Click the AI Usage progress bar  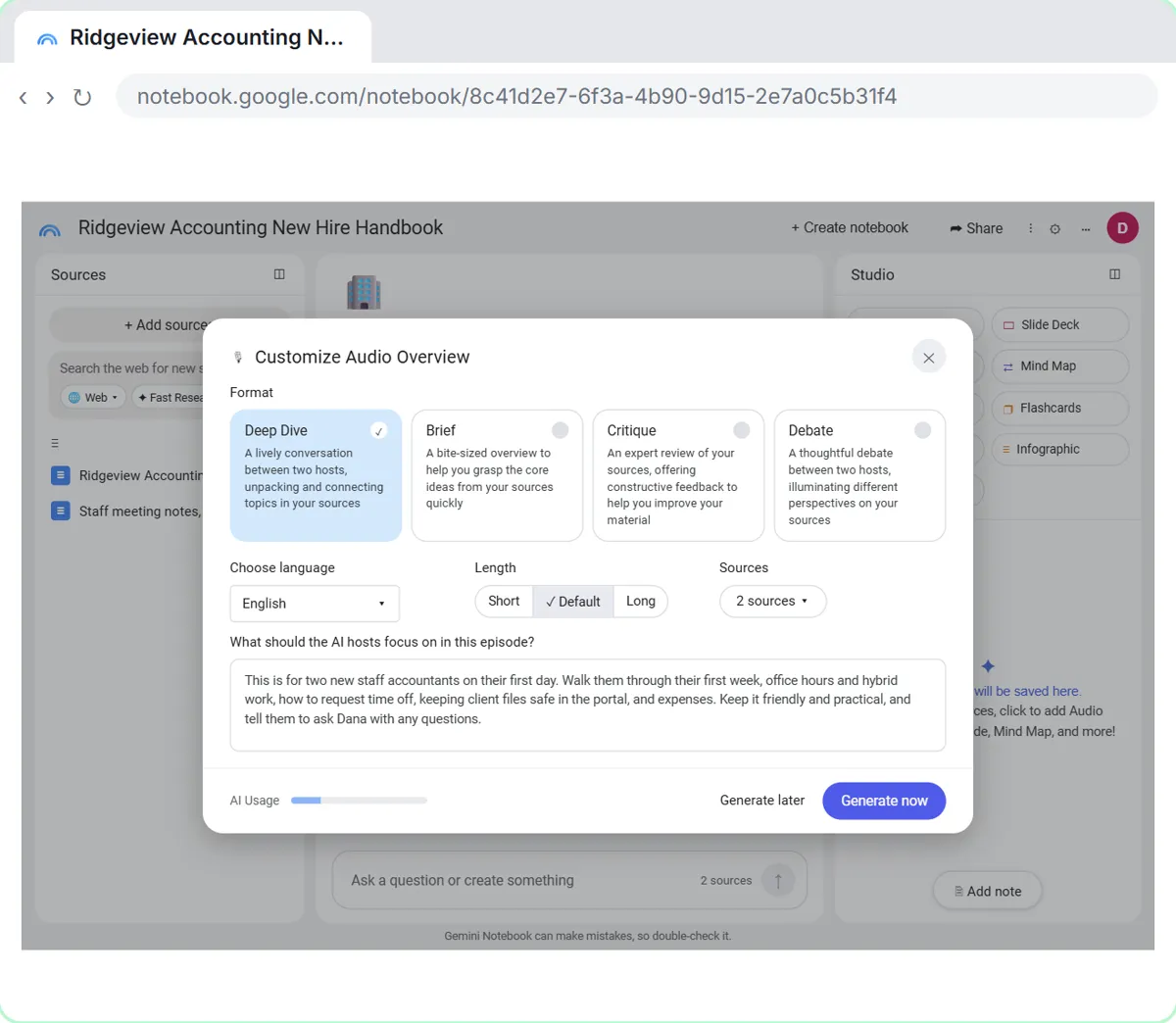coord(359,801)
